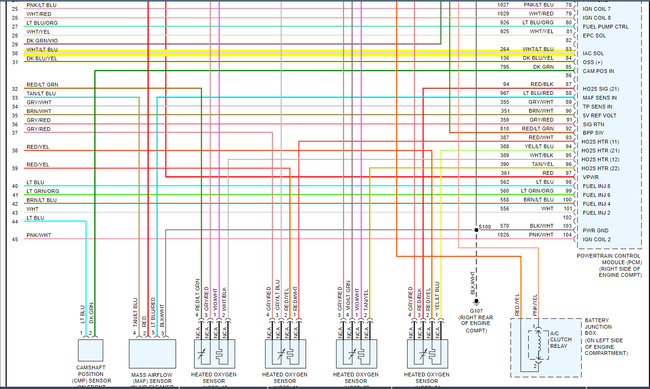Select the VPWR label
Screen dimensions: 650x389
(x=590, y=177)
